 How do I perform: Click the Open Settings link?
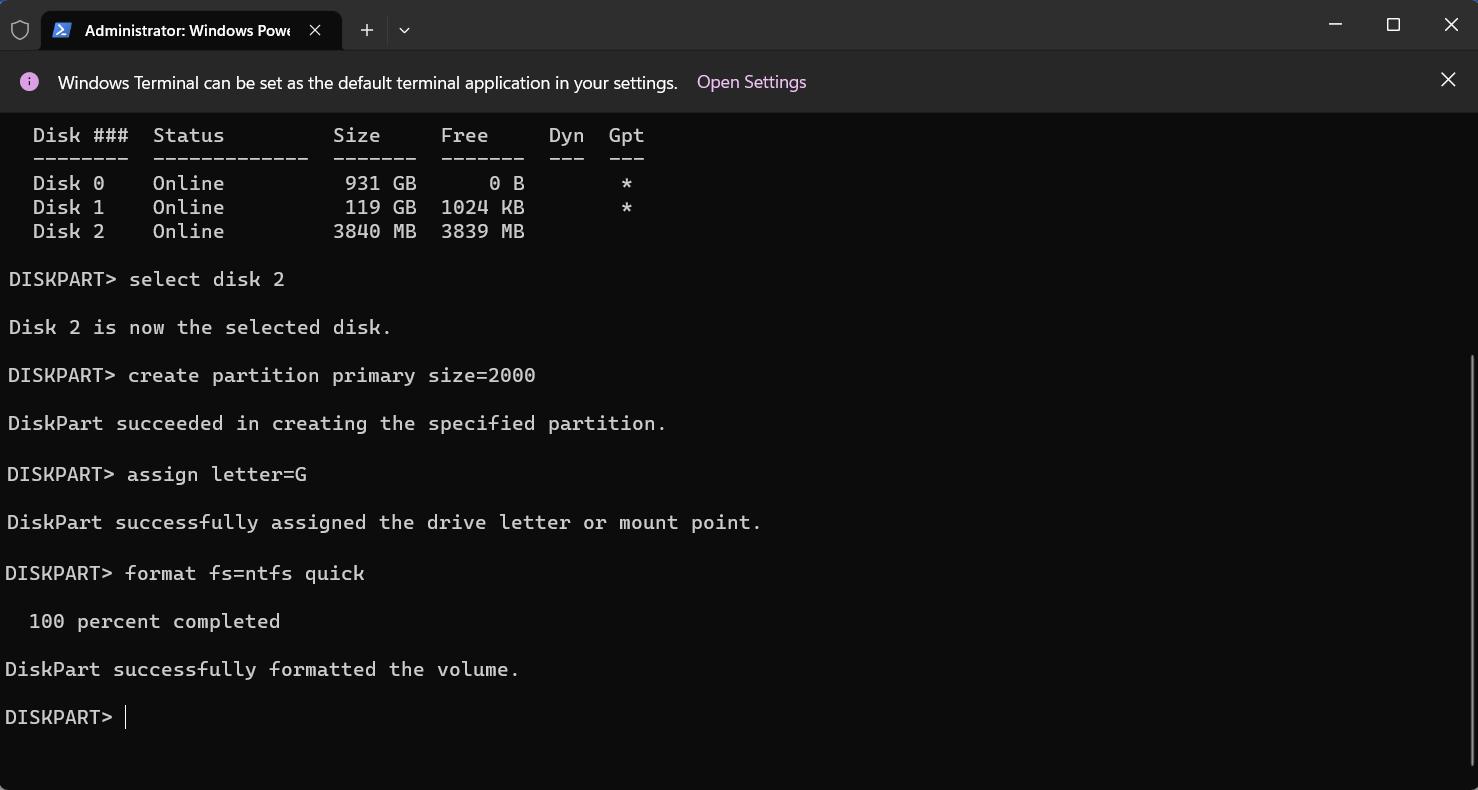pyautogui.click(x=751, y=82)
